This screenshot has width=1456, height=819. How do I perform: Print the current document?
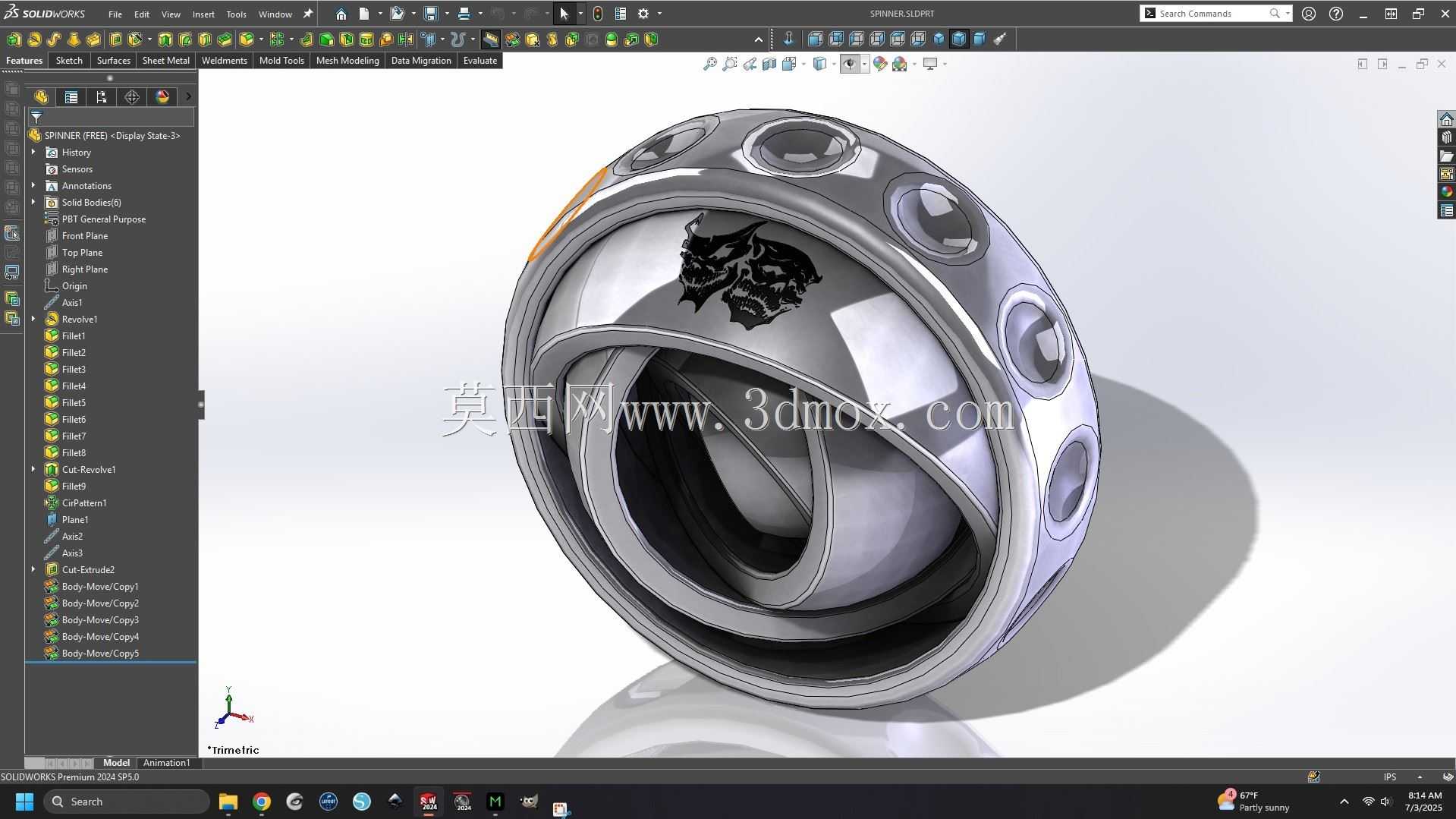tap(464, 14)
